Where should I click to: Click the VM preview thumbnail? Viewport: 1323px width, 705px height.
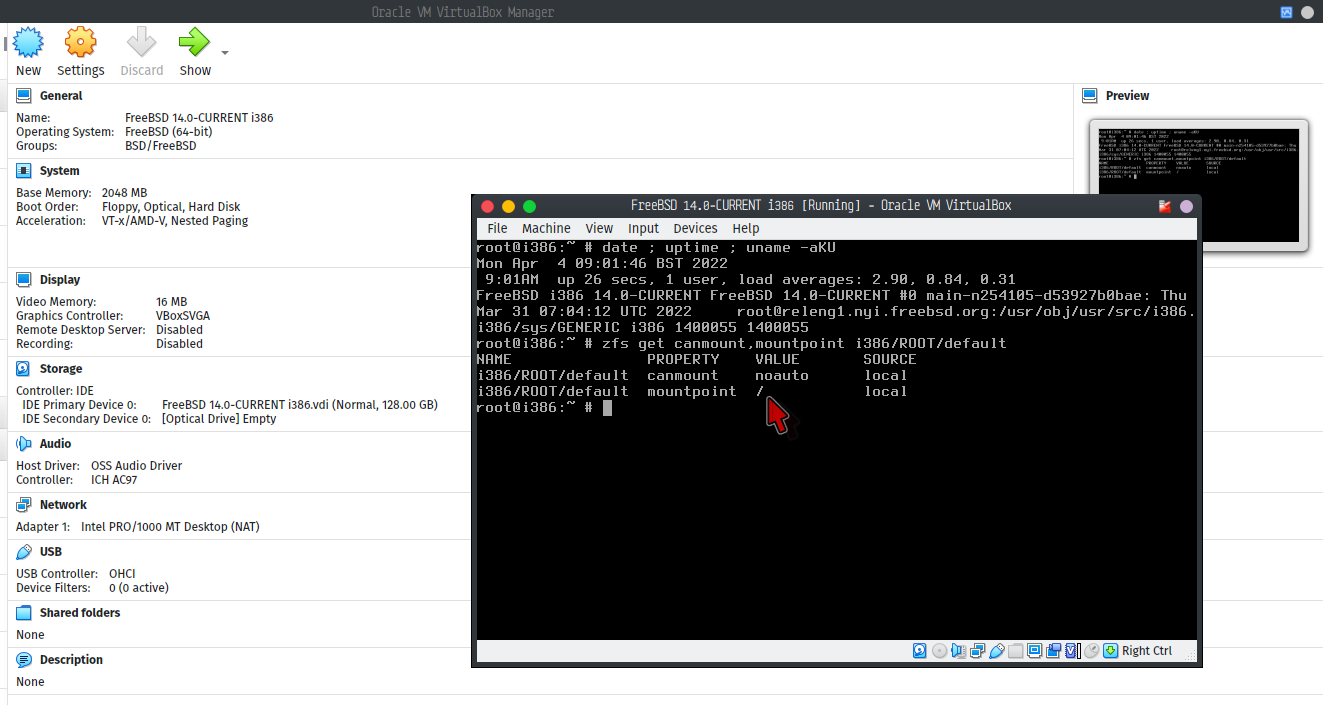click(1198, 183)
